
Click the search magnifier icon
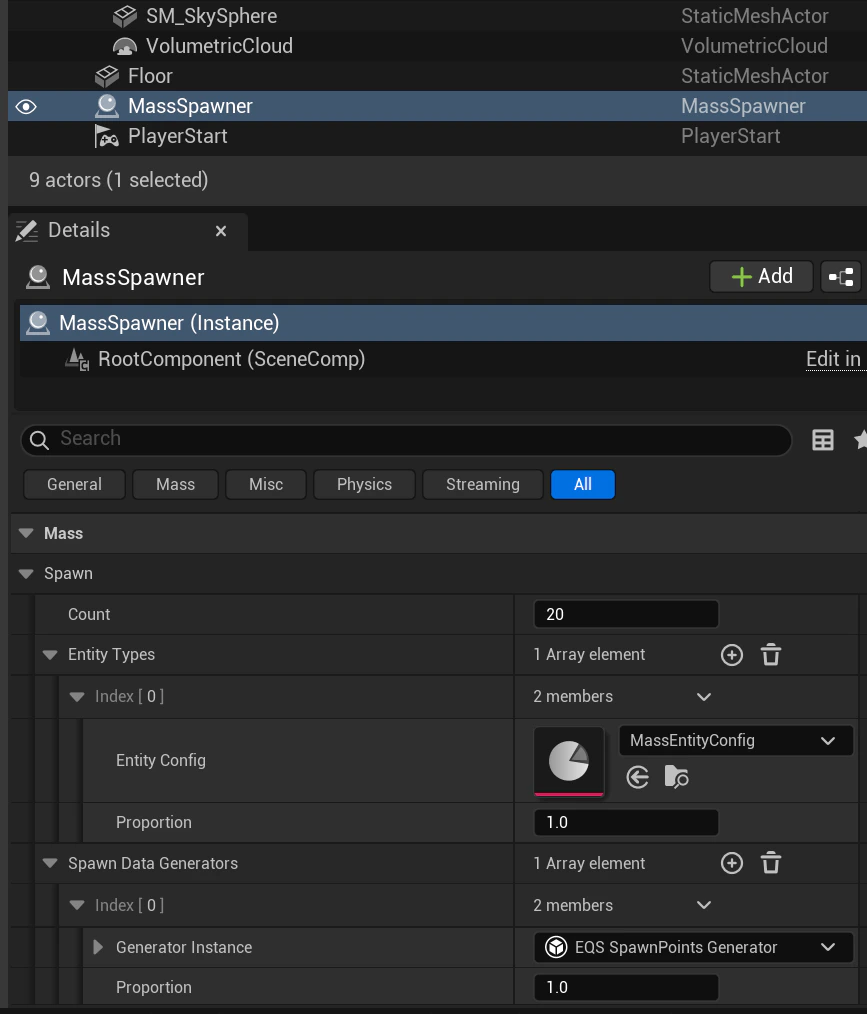click(39, 440)
